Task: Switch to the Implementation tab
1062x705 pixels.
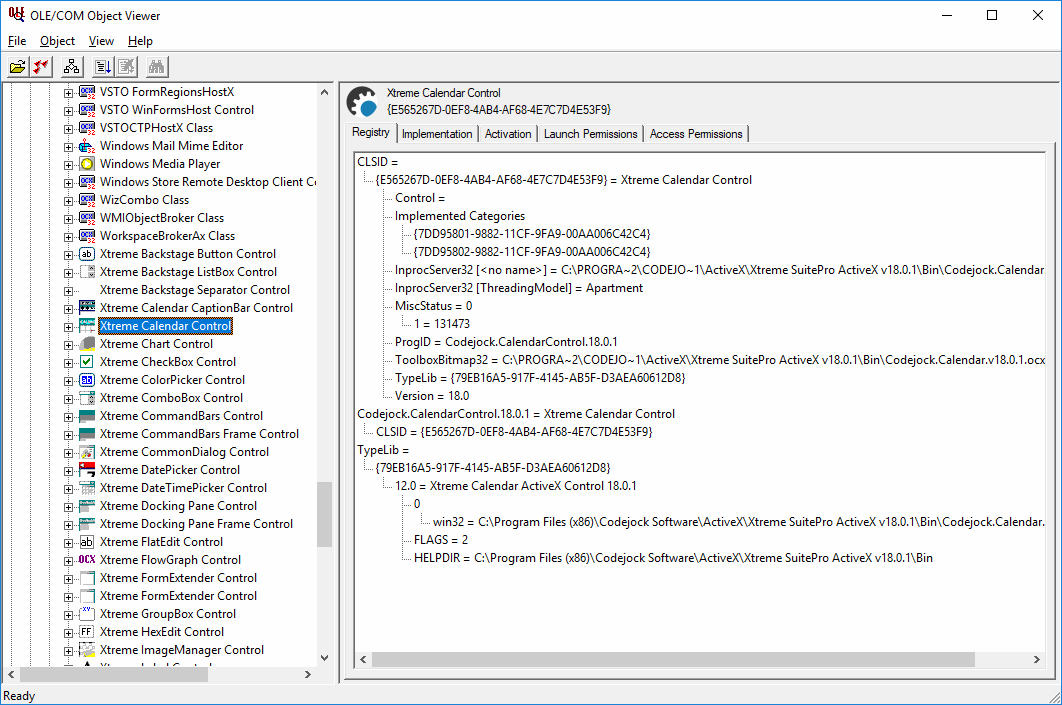Action: coord(438,134)
